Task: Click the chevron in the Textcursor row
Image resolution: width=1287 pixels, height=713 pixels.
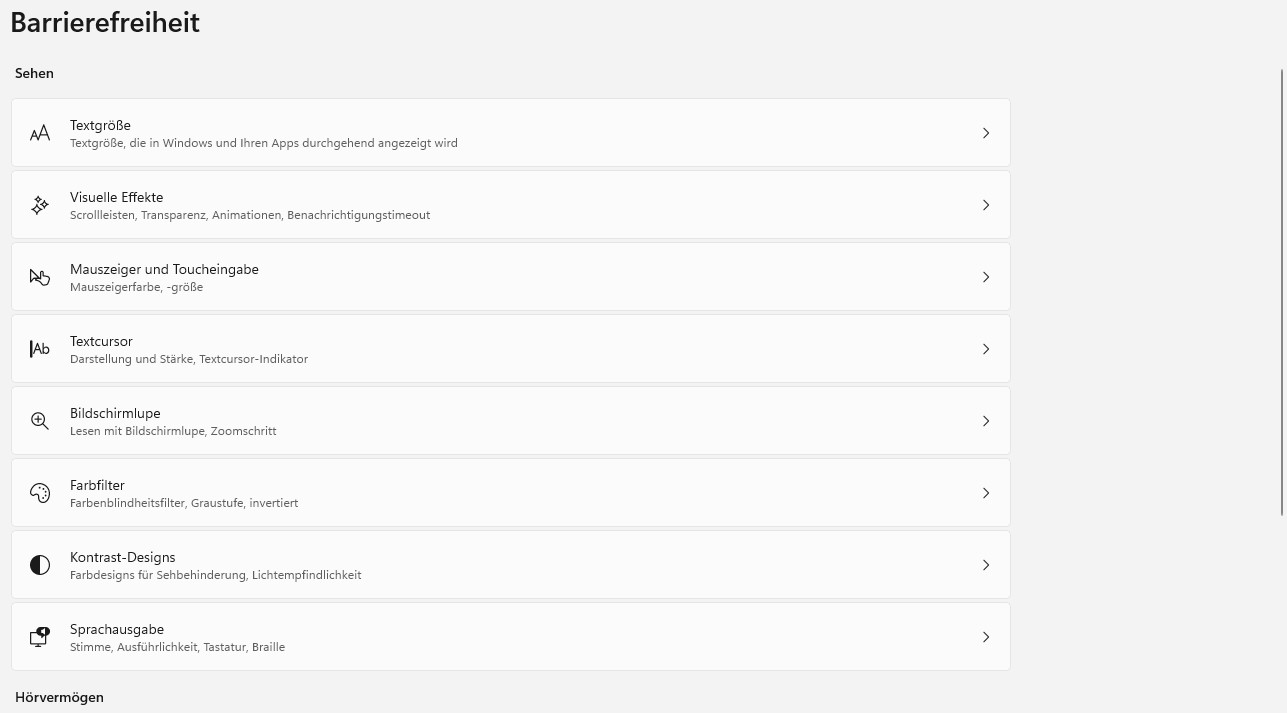Action: coord(986,349)
